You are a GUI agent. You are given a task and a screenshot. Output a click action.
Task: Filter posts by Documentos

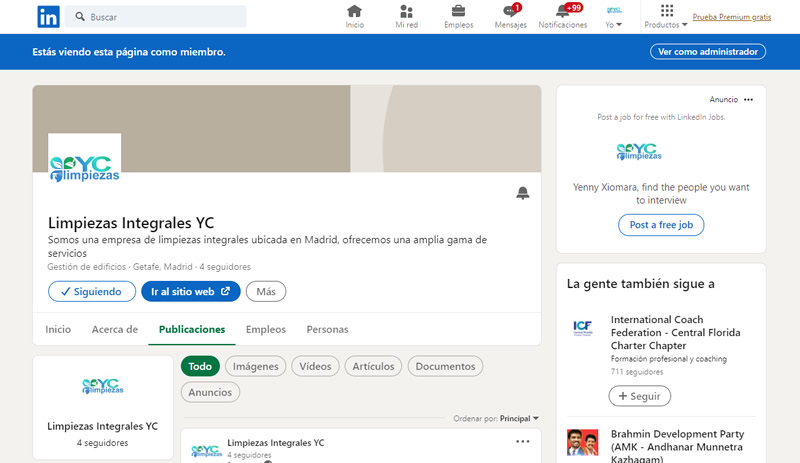tap(445, 366)
